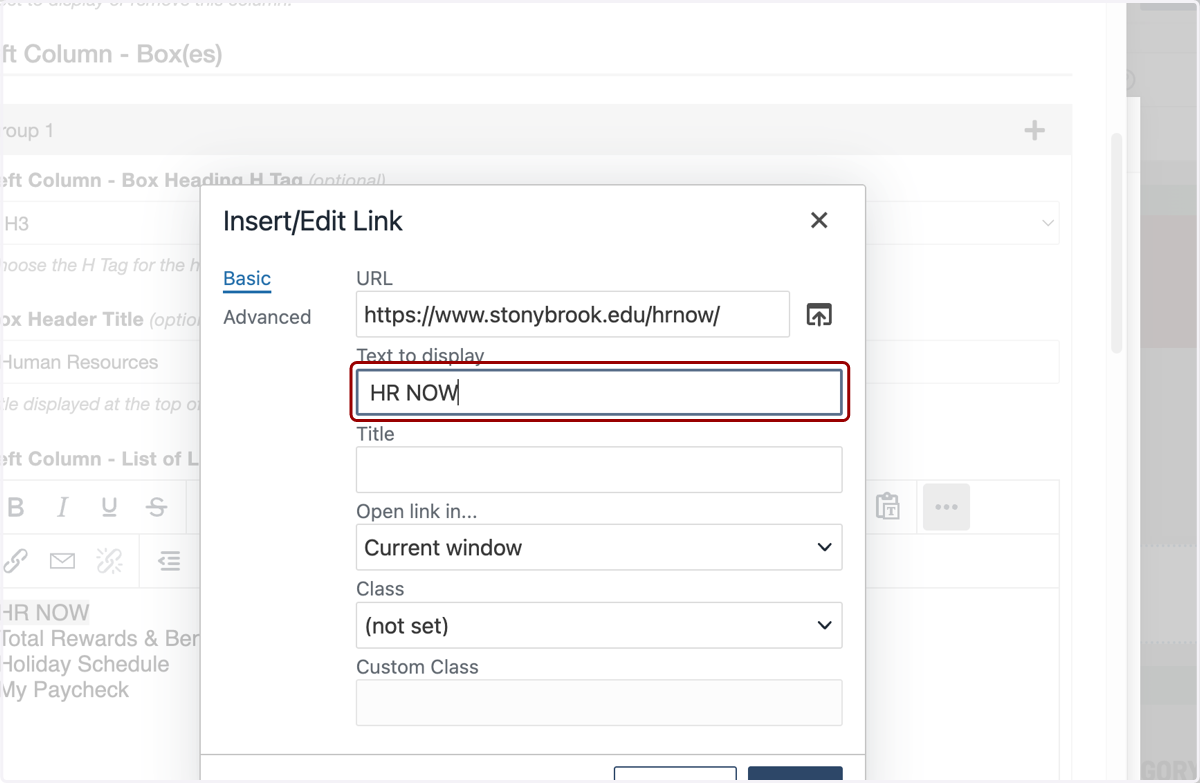The image size is (1200, 783).
Task: Toggle Italic in the editor toolbar
Action: pos(62,508)
